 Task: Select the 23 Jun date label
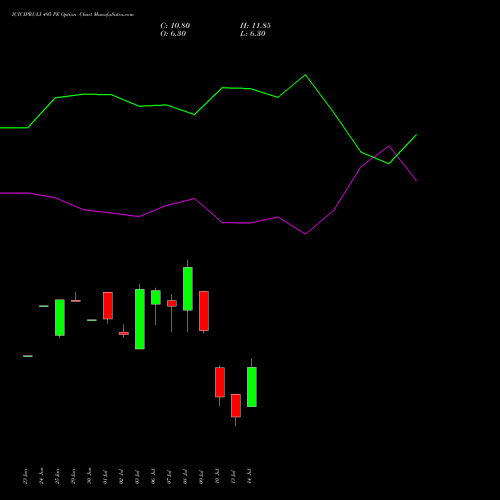(x=25, y=476)
